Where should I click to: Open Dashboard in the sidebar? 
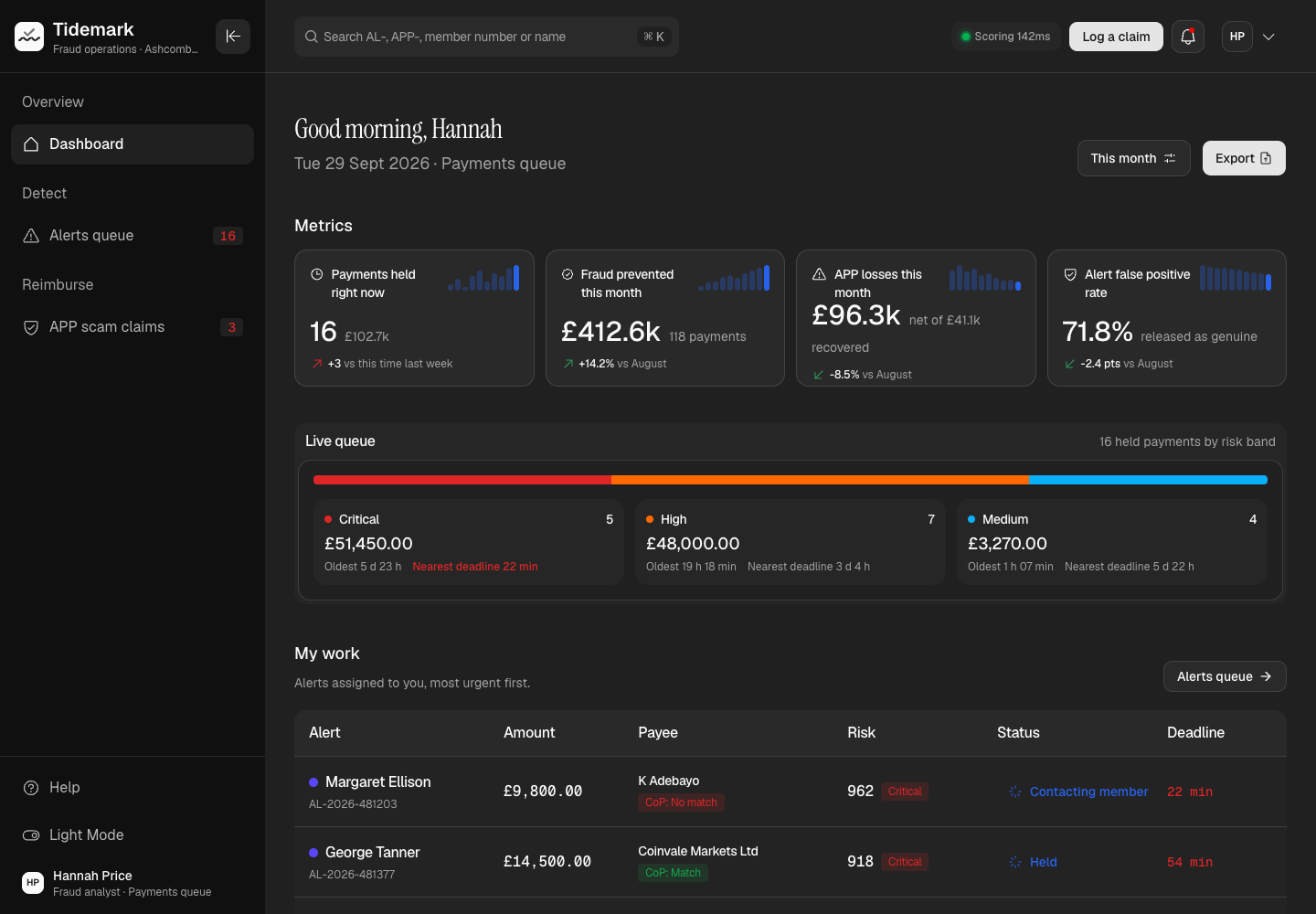(x=133, y=144)
